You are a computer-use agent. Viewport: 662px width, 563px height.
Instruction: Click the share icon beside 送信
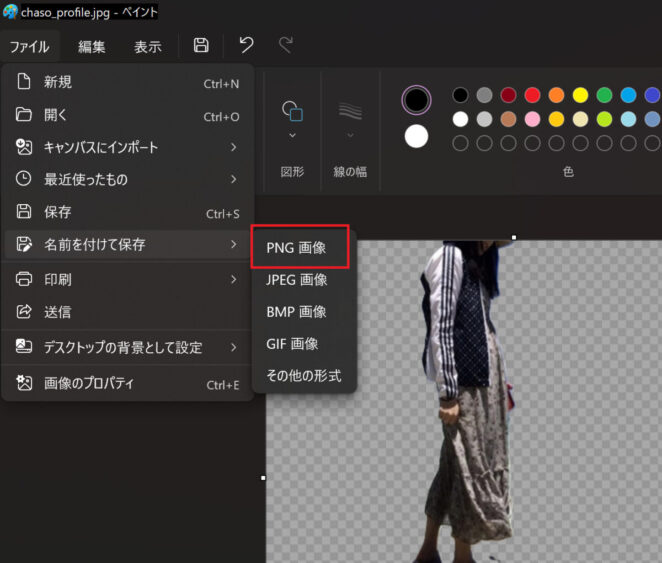(x=24, y=311)
